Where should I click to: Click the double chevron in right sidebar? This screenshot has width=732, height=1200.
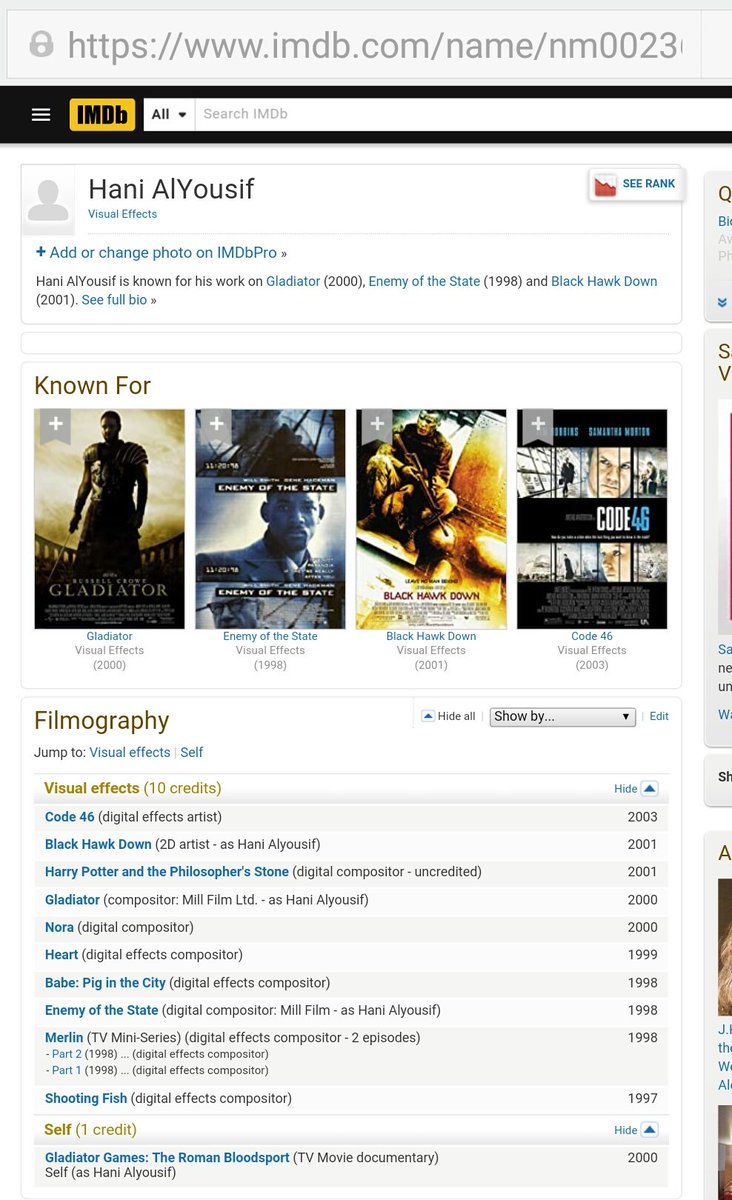[x=723, y=302]
